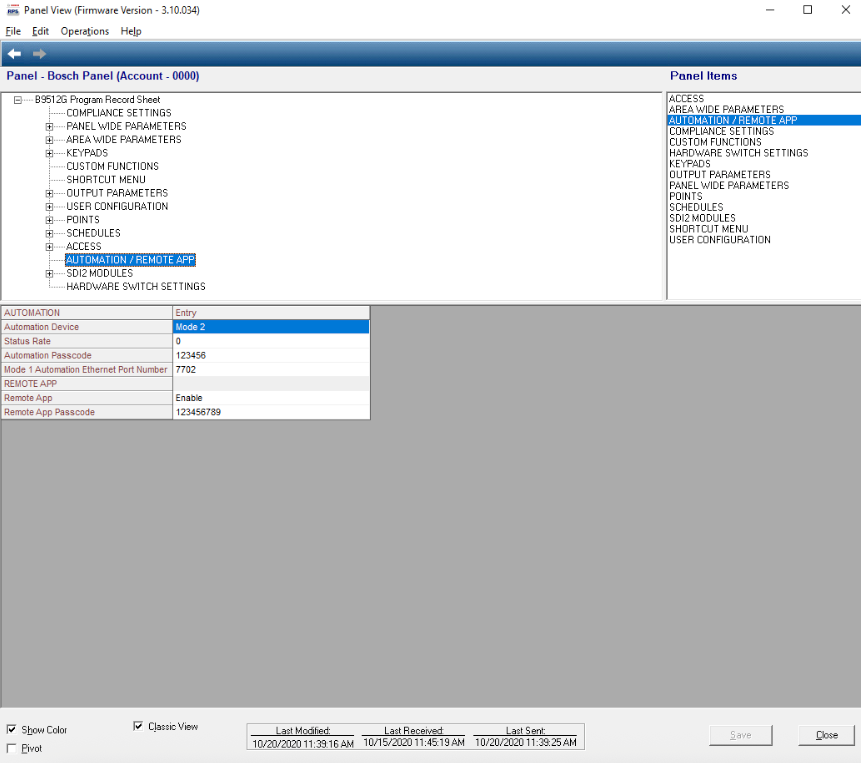Viewport: 861px width, 763px height.
Task: Select POINTS label in the tree
Action: point(83,220)
